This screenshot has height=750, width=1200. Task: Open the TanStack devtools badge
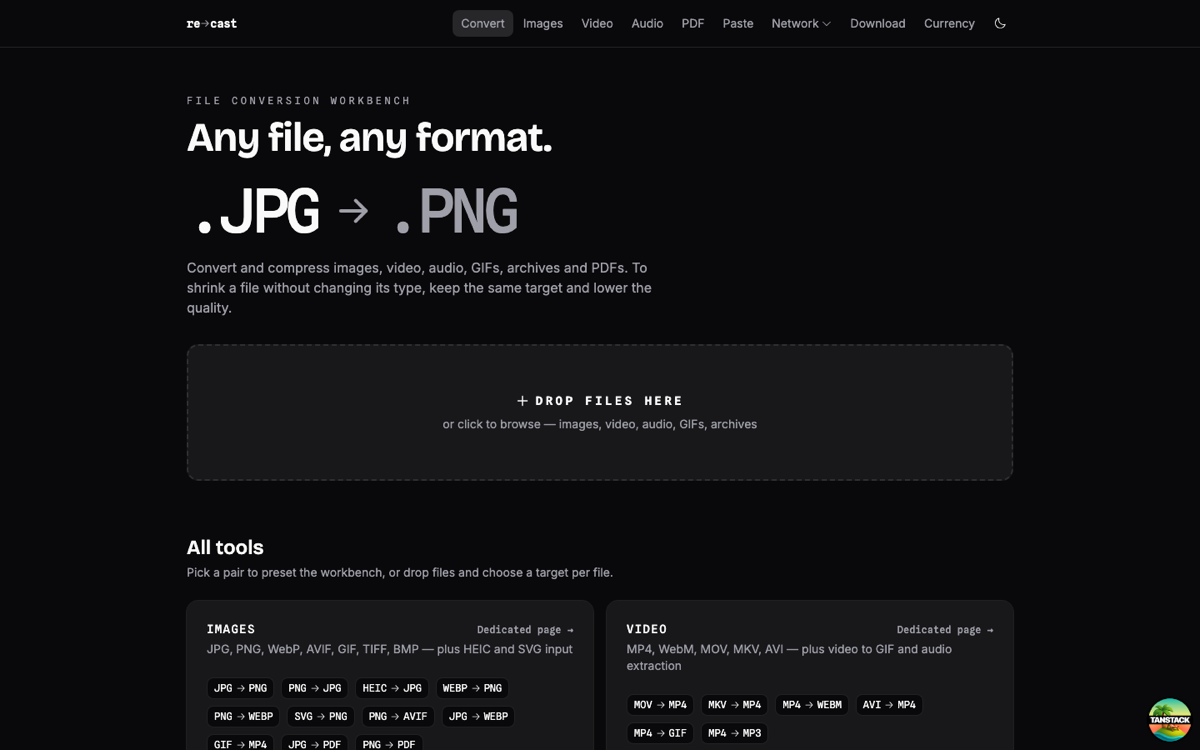(x=1169, y=719)
